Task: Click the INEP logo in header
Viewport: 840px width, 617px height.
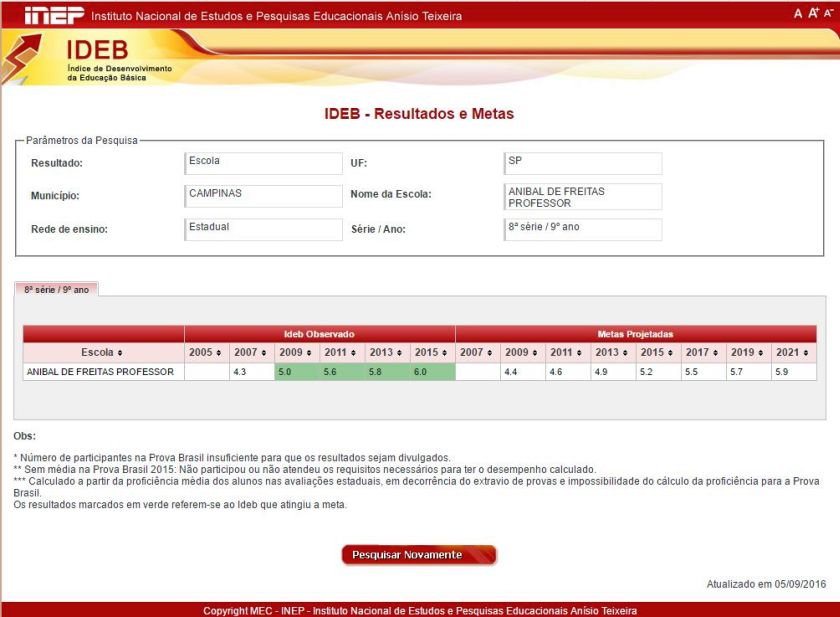Action: click(54, 16)
